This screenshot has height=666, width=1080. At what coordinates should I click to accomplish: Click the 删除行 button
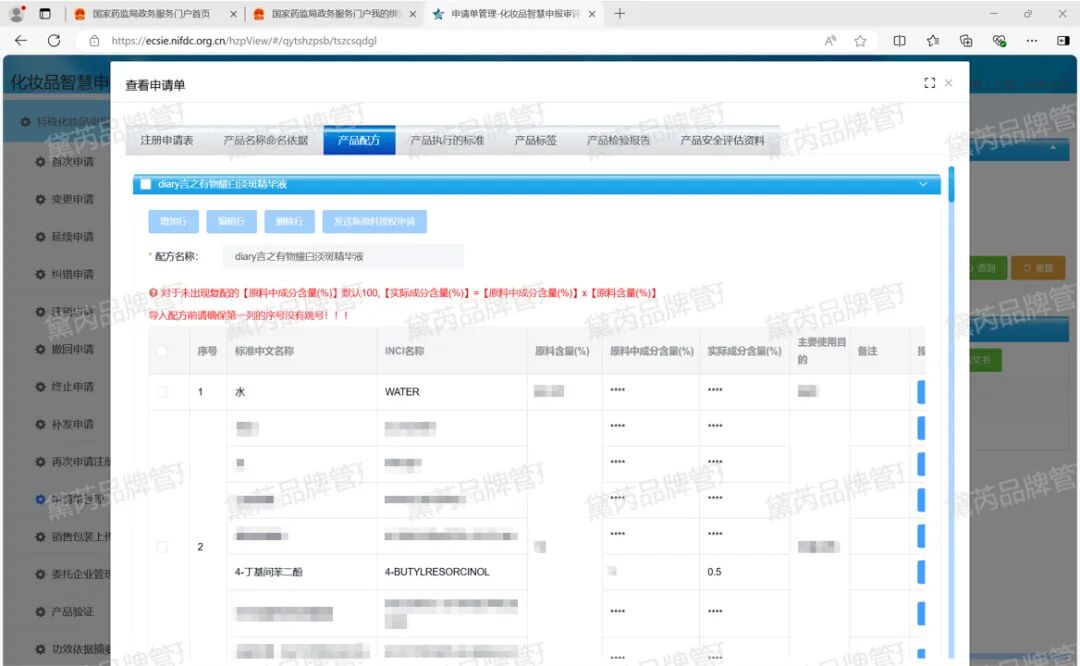pyautogui.click(x=289, y=221)
